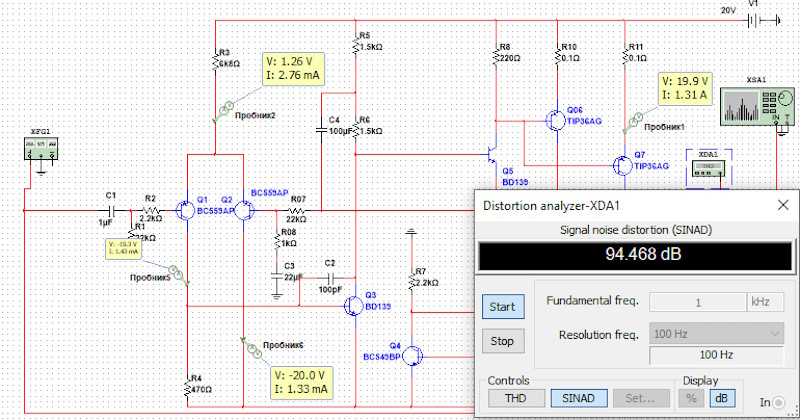Click the Пробник2 measurement probe
This screenshot has height=420, width=800.
[x=226, y=105]
